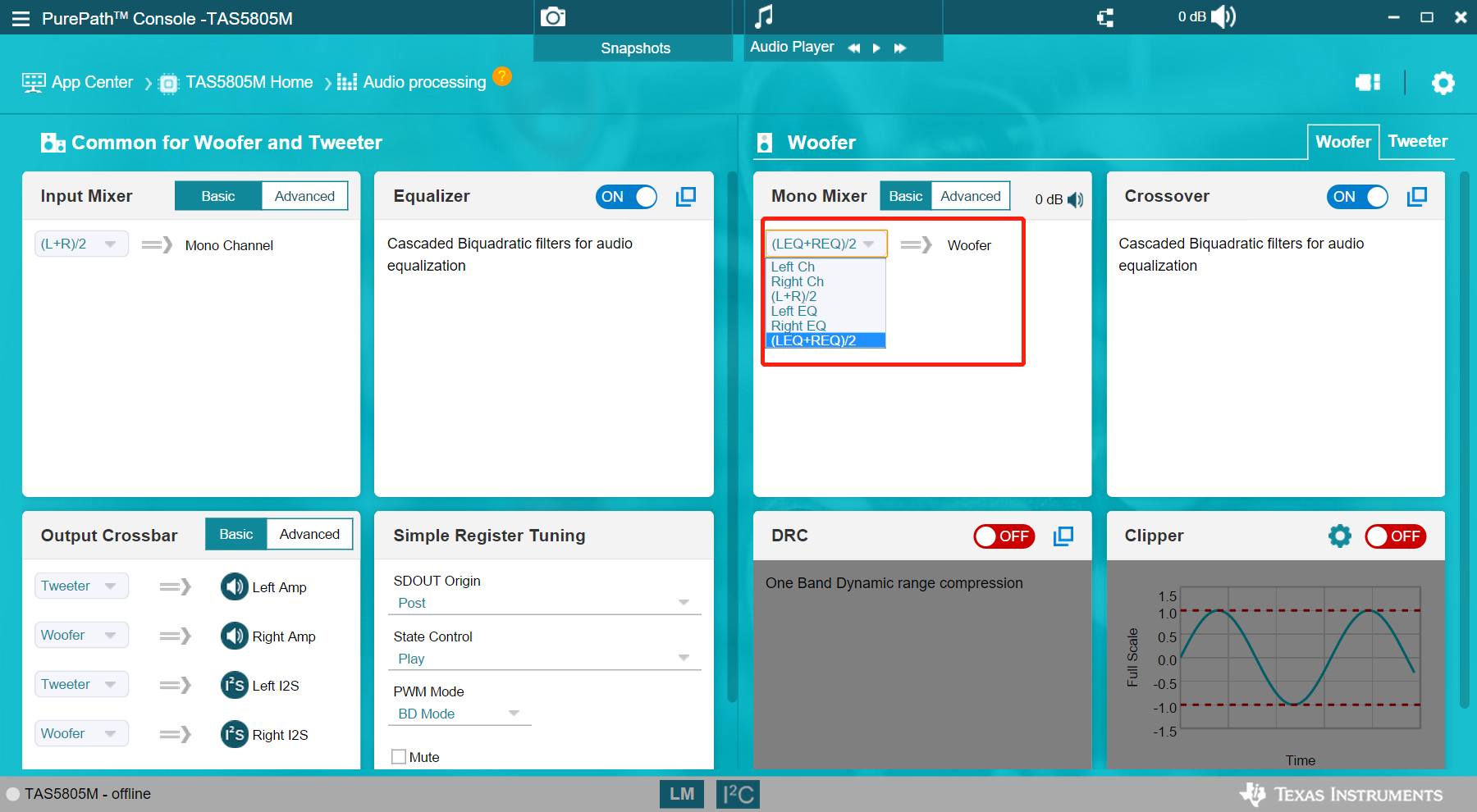Turn on the Clipper toggle
Image resolution: width=1477 pixels, height=812 pixels.
[1396, 536]
